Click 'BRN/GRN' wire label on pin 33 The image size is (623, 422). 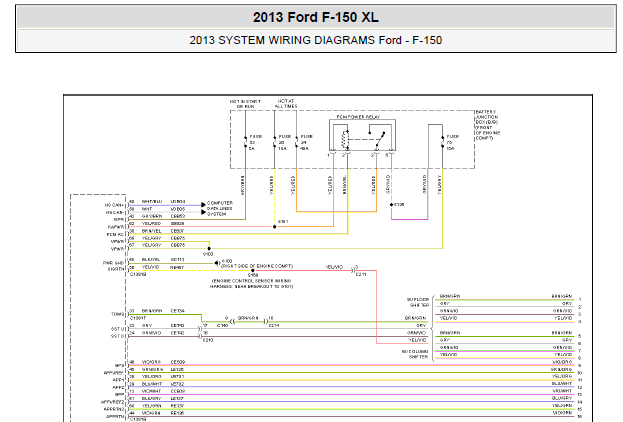click(152, 311)
